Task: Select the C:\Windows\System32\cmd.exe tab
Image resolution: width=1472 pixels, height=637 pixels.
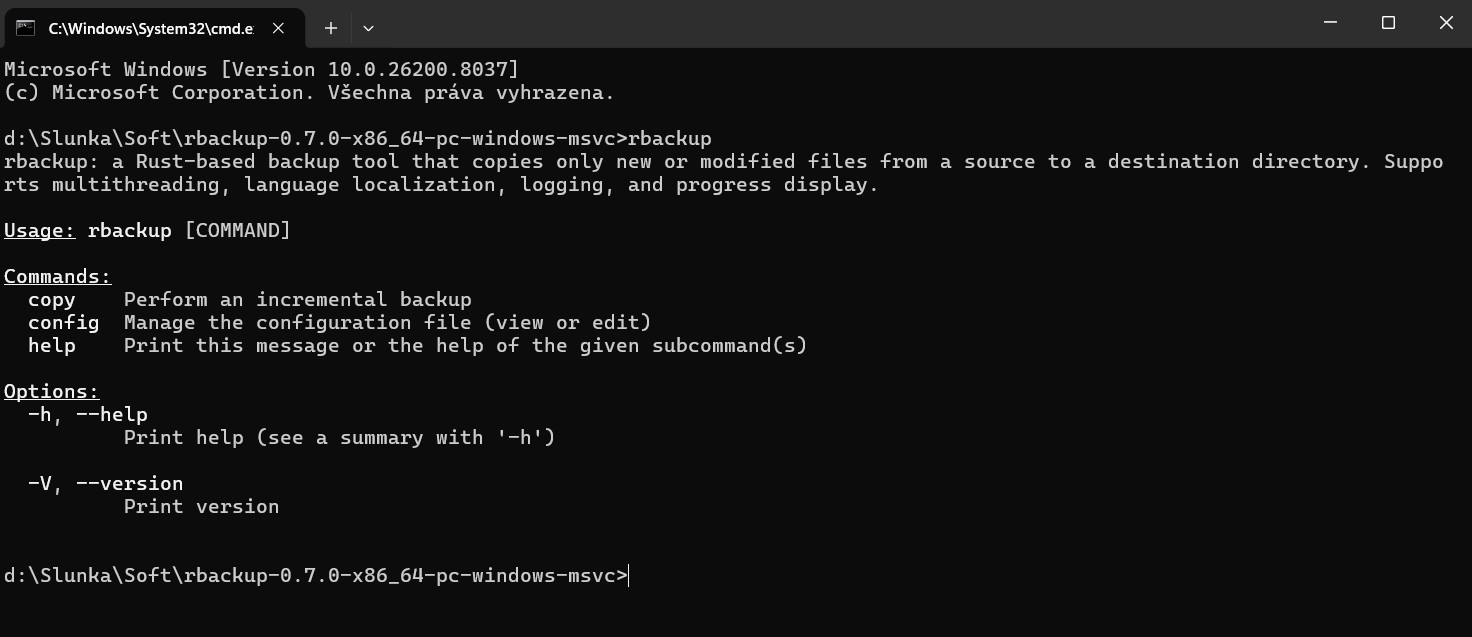Action: [x=150, y=28]
